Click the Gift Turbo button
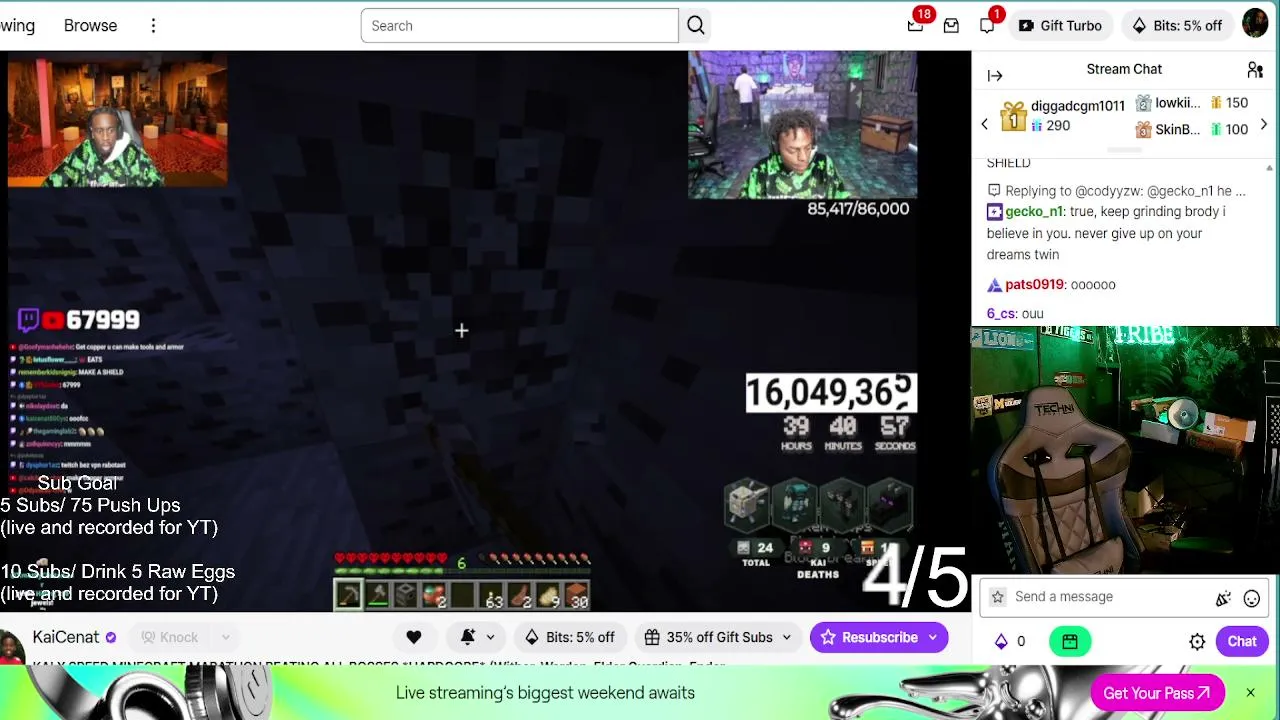 [x=1060, y=26]
